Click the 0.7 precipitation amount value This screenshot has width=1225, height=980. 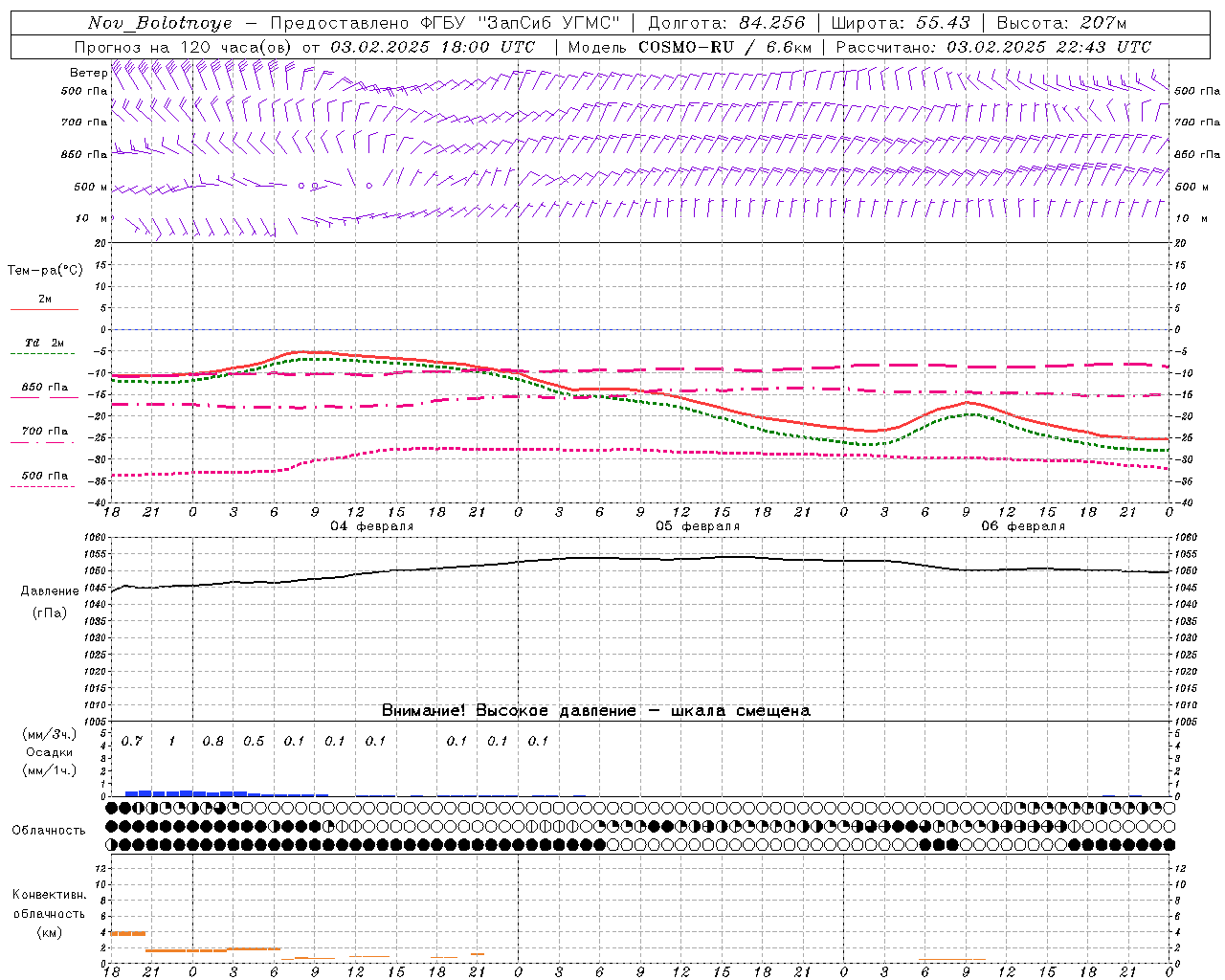(x=132, y=742)
